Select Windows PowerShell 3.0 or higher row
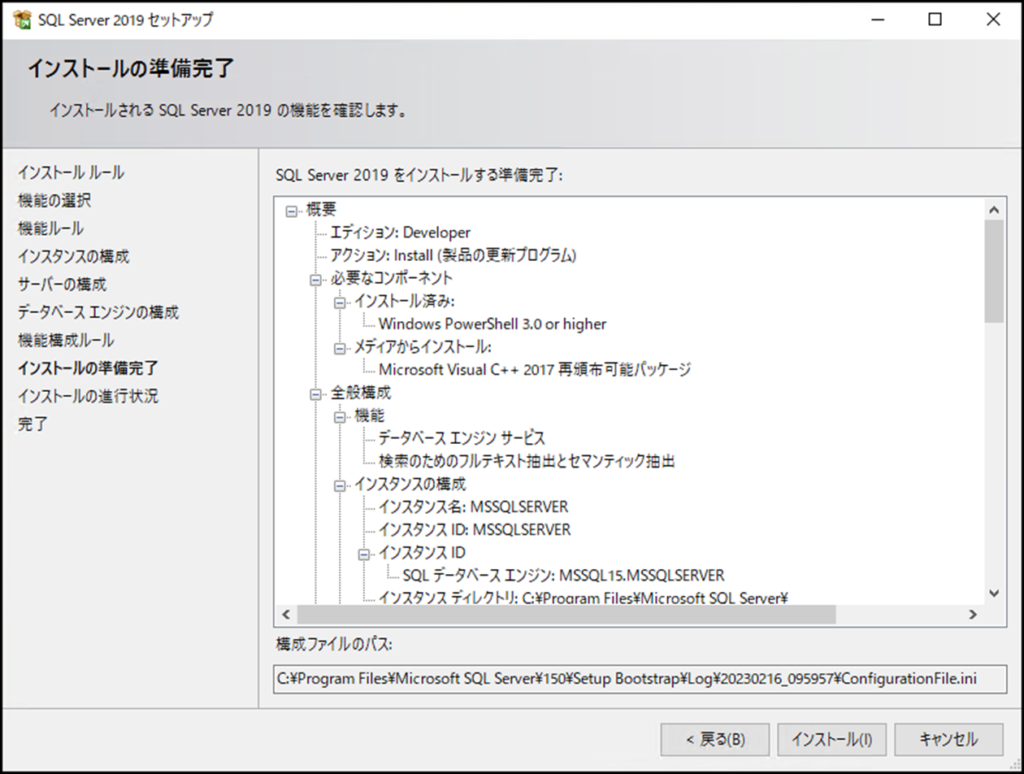The width and height of the screenshot is (1024, 774). (492, 324)
